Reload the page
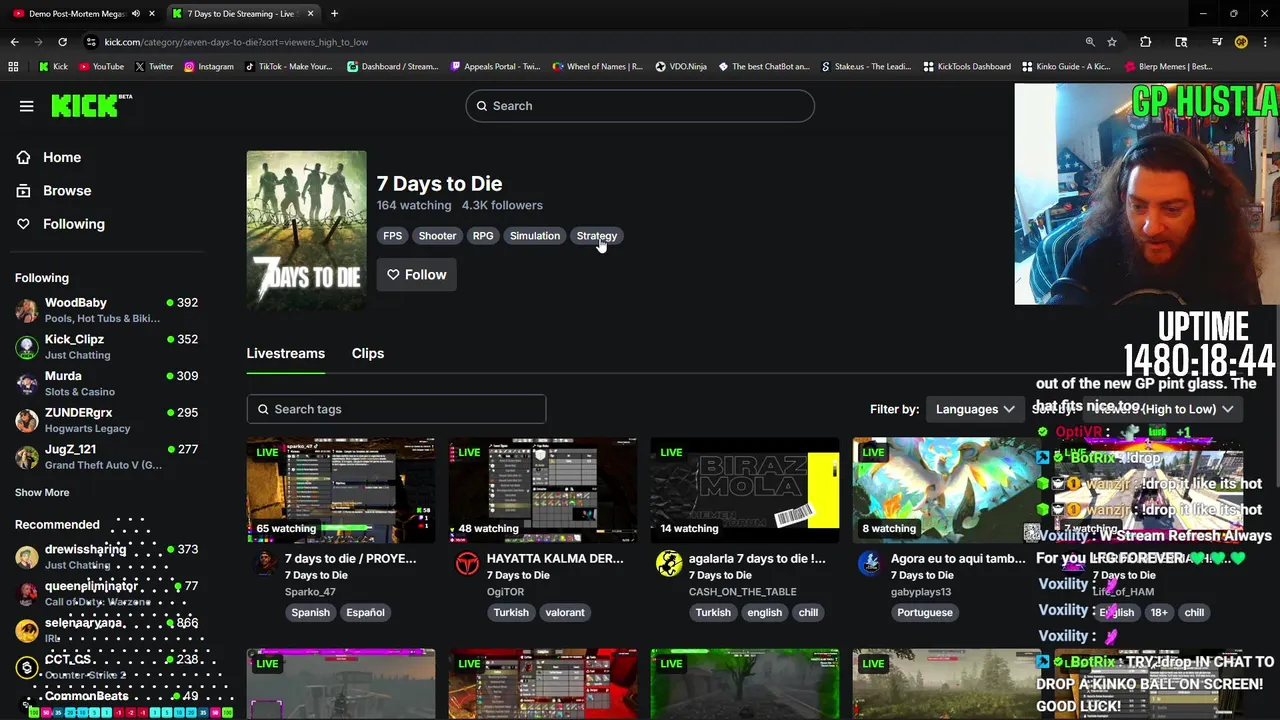 62,42
